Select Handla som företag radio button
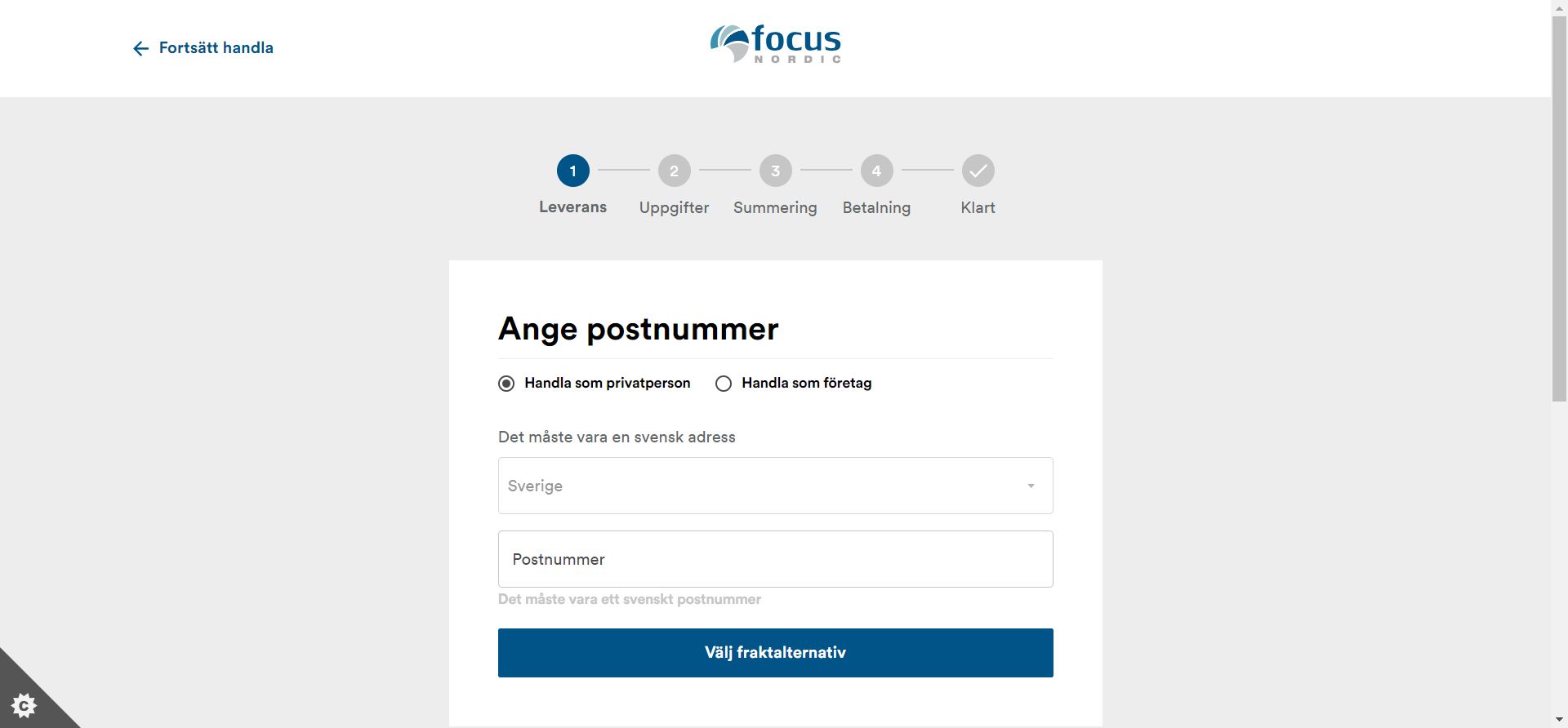Viewport: 1568px width, 728px height. (x=724, y=384)
